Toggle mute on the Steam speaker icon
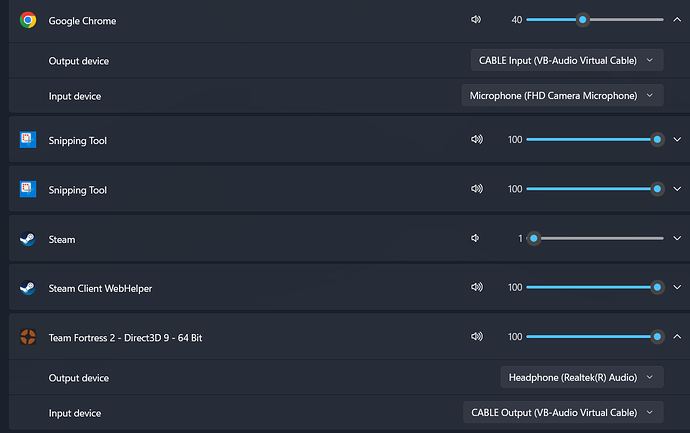Viewport: 690px width, 433px height. pyautogui.click(x=475, y=238)
